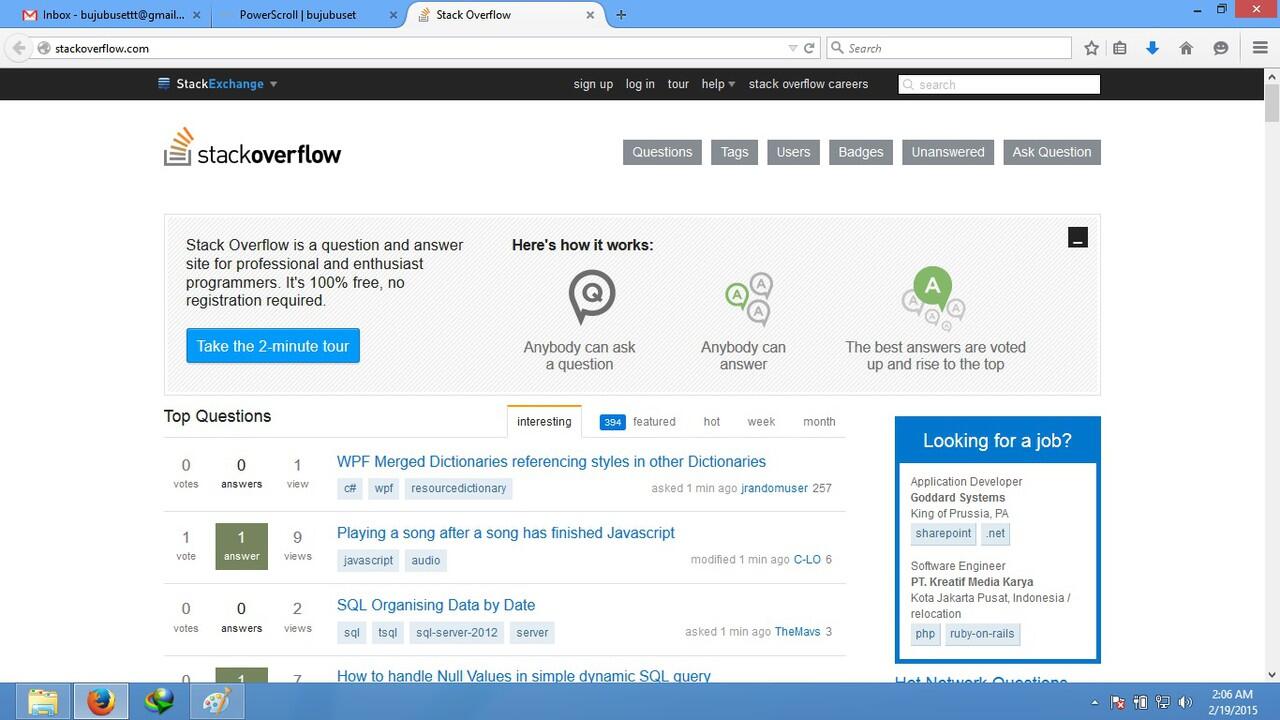Click the clock showing 2:06 AM
Image resolution: width=1280 pixels, height=720 pixels.
tap(1231, 694)
